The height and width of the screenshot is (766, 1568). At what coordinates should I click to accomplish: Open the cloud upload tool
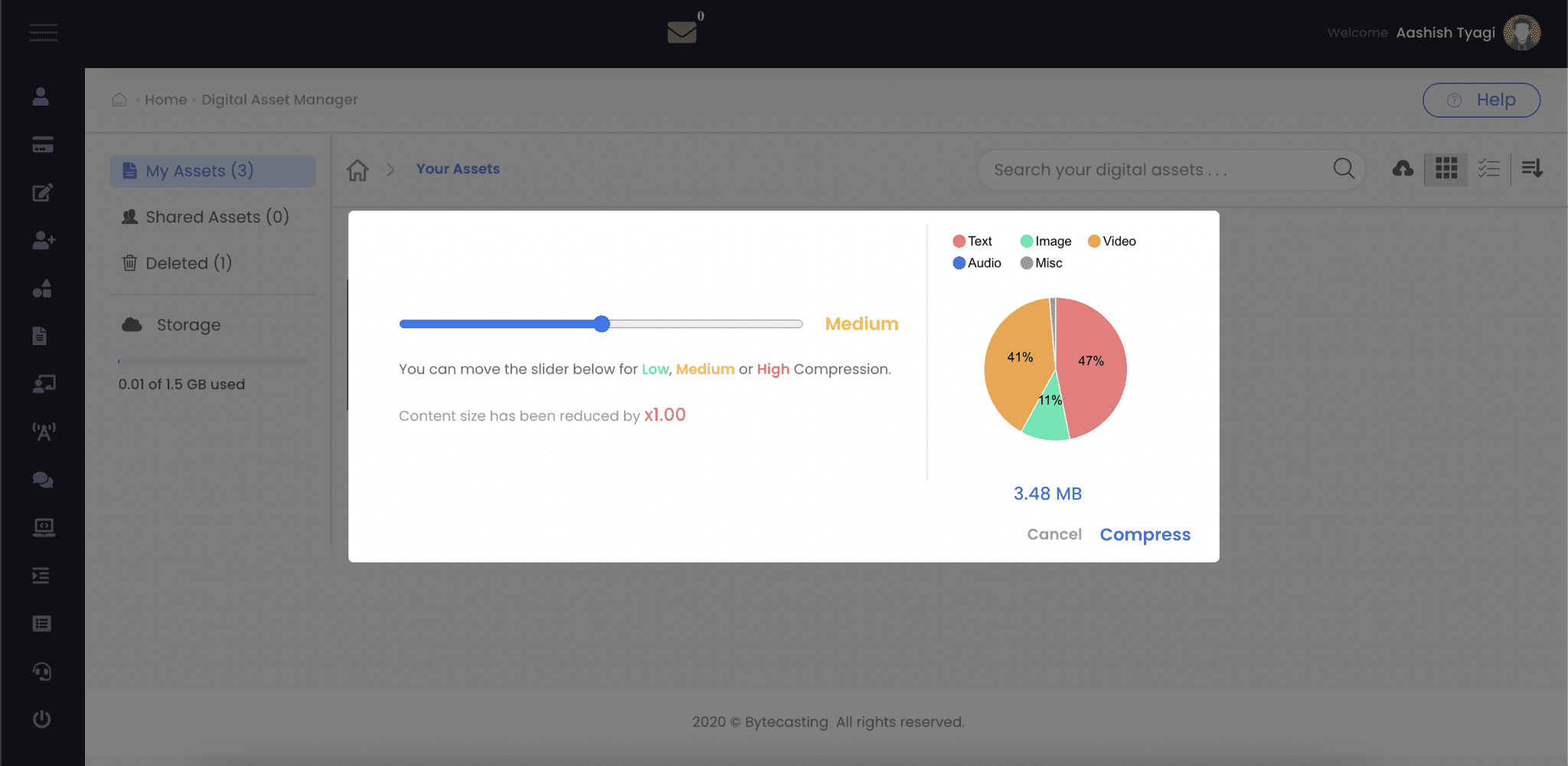point(1403,169)
